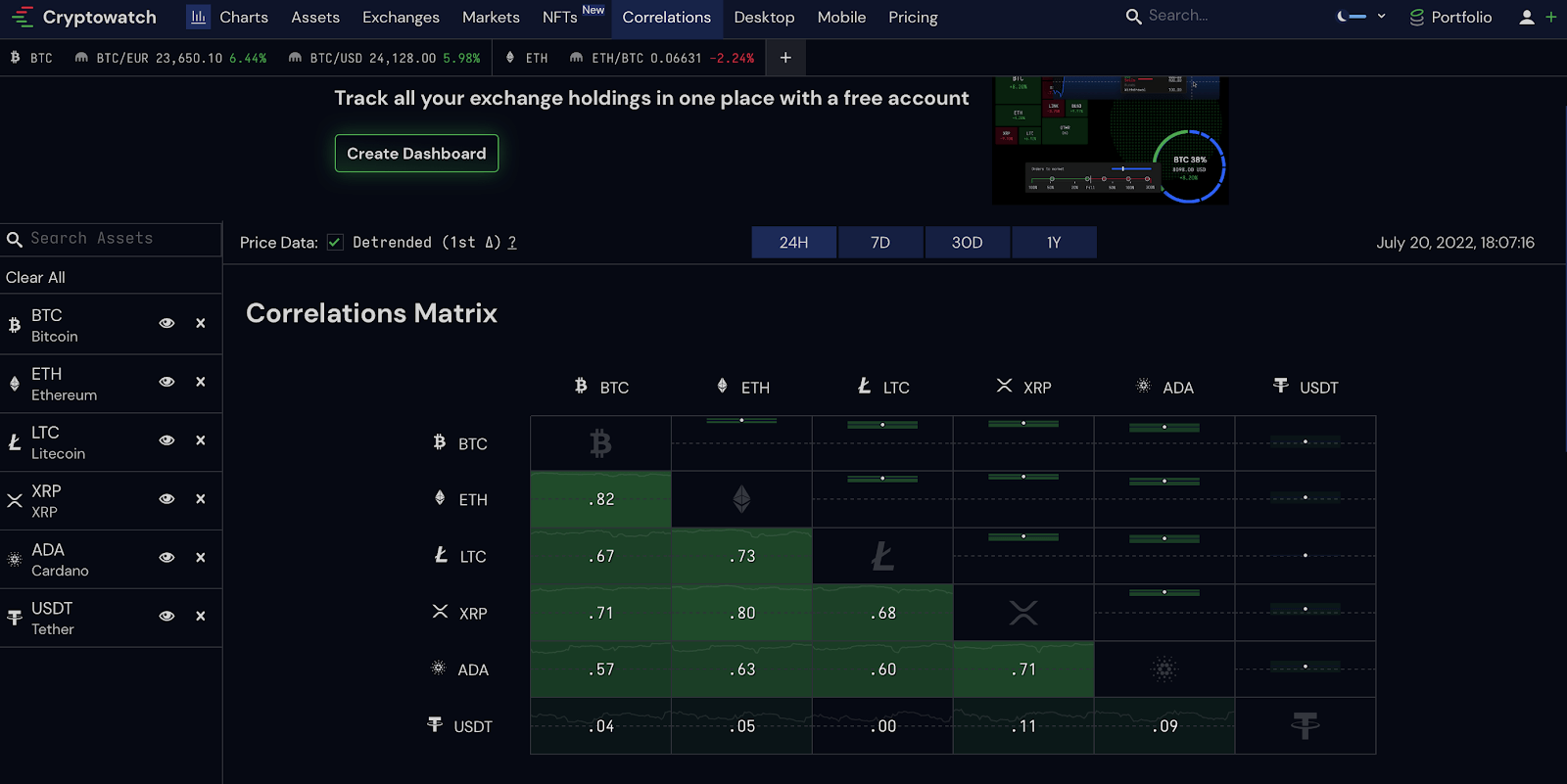Remove Tether with its X icon
The image size is (1567, 784).
201,616
